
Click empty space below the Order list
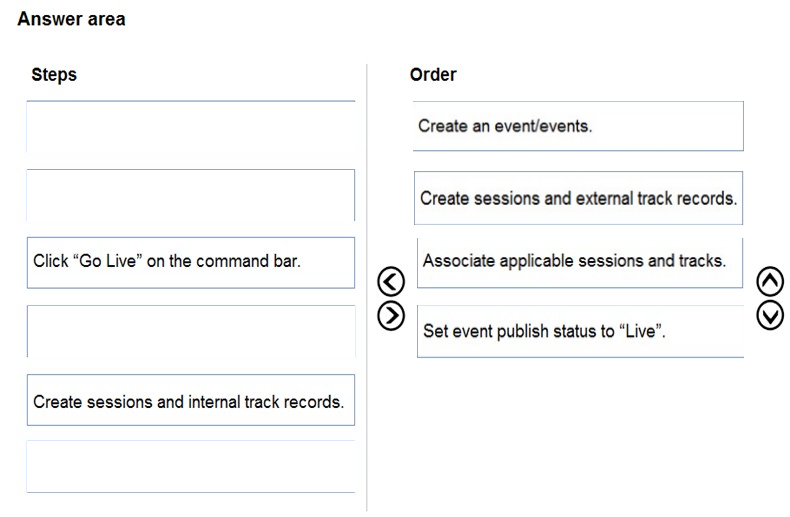(x=578, y=433)
